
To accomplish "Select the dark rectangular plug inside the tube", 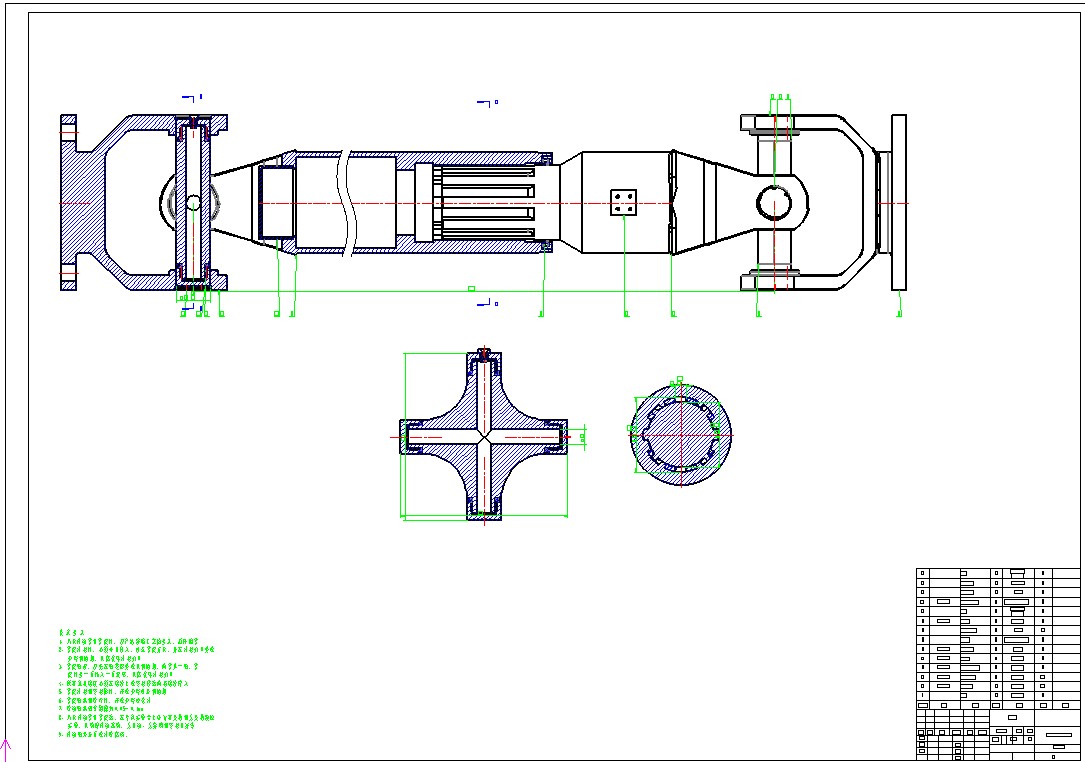I will (277, 203).
